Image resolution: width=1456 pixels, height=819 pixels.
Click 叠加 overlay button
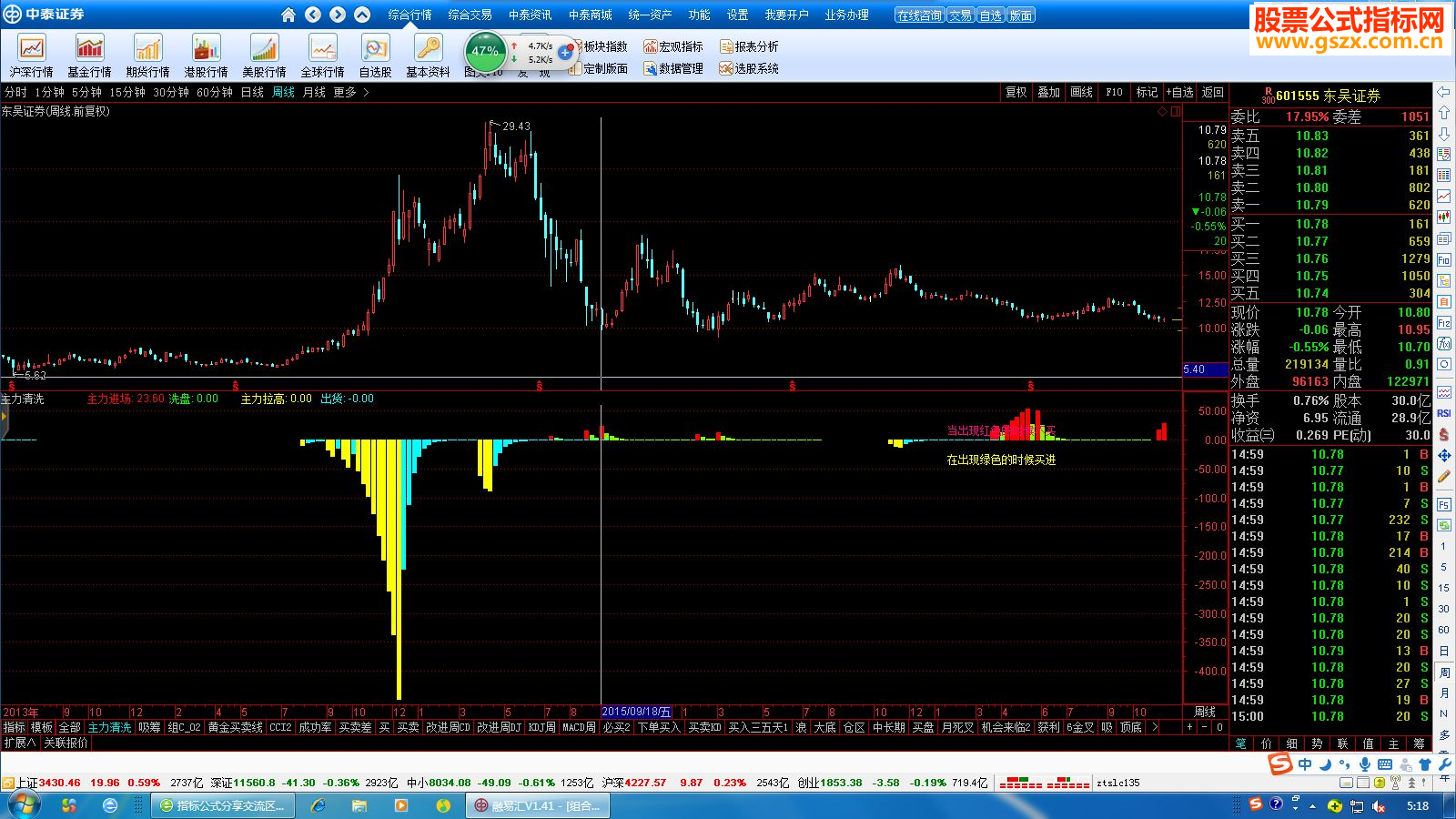click(1048, 92)
